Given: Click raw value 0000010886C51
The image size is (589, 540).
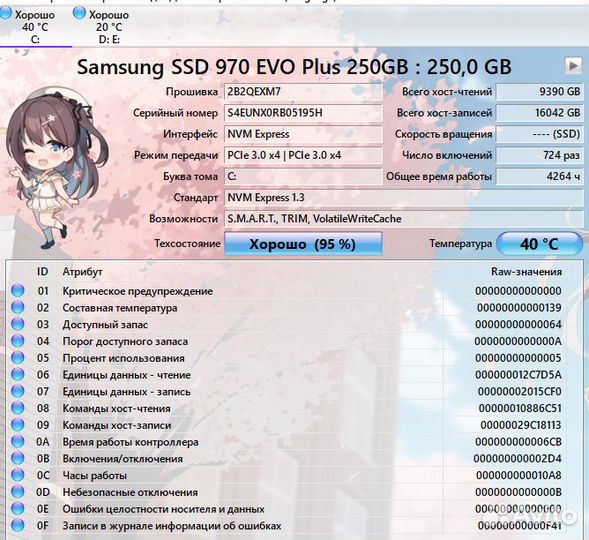Looking at the screenshot, I should point(520,408).
